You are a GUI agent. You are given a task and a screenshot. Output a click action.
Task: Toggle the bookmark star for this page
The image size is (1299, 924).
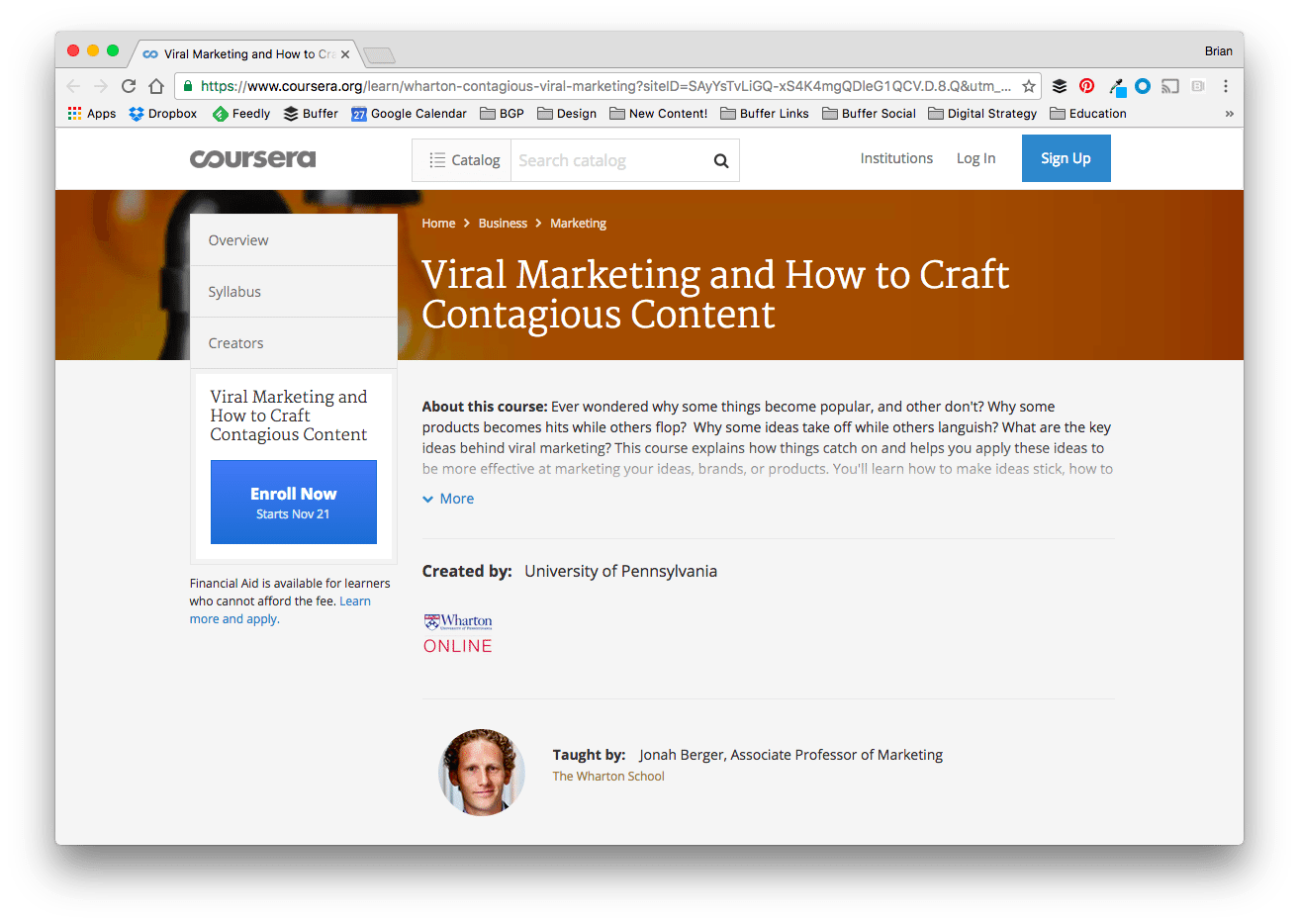pos(1027,86)
